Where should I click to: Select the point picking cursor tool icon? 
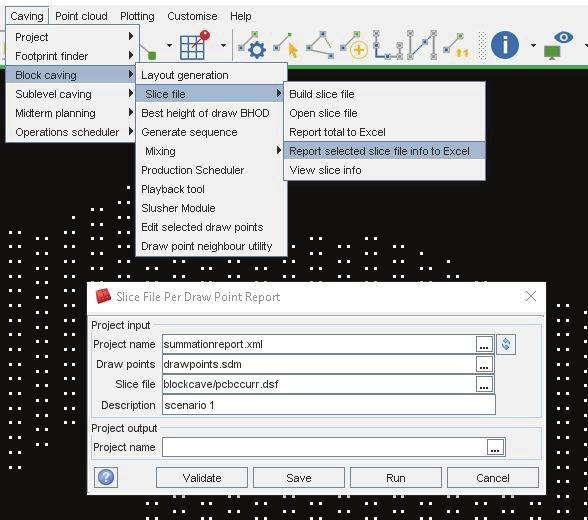(x=286, y=45)
